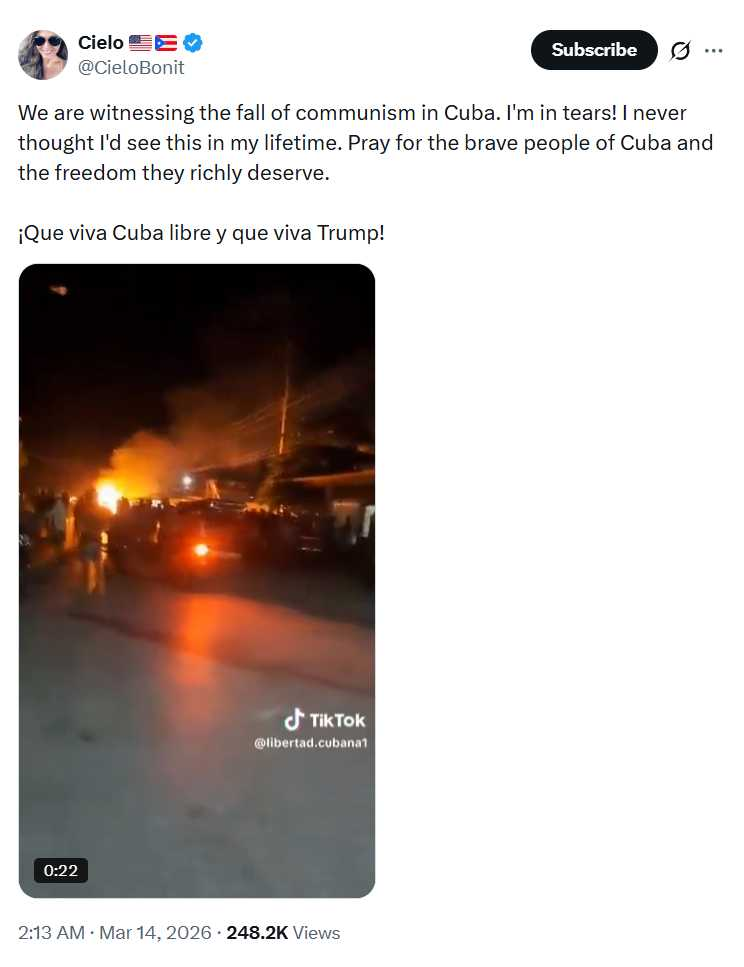Click the Mar 14, 2026 date
This screenshot has height=967, width=744.
click(x=155, y=932)
